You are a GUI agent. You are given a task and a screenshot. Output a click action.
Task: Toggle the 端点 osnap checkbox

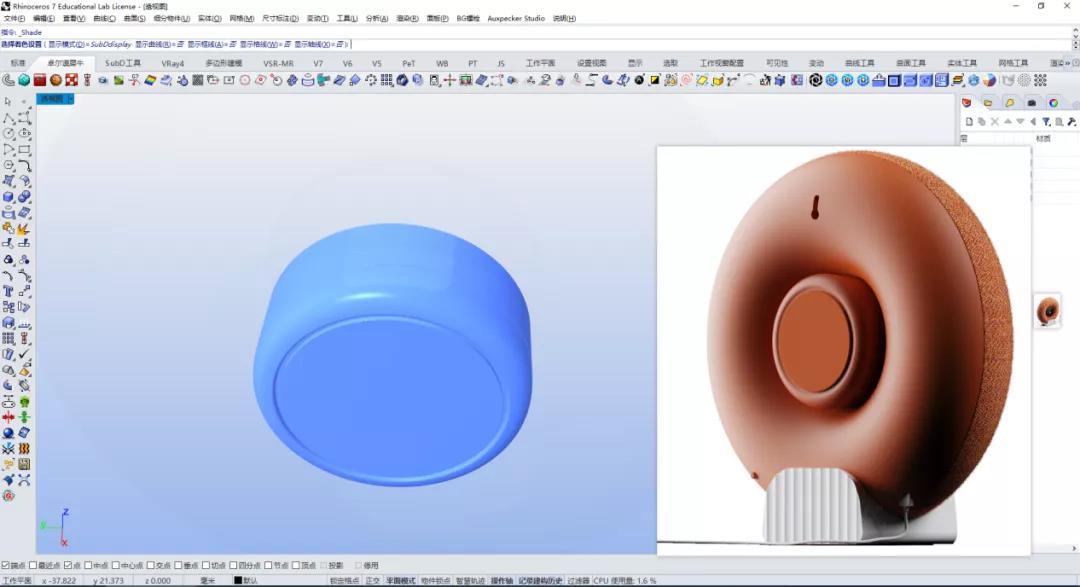(x=6, y=566)
